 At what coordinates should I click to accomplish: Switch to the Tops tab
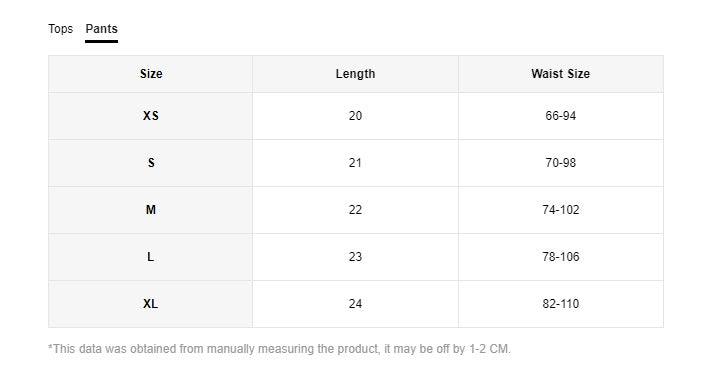[x=61, y=29]
